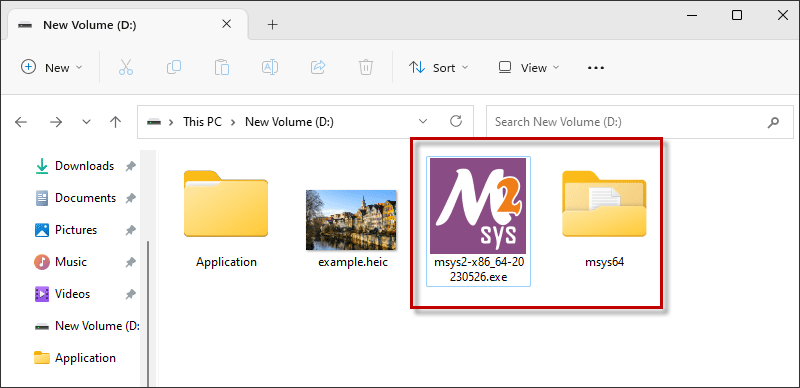Screen dimensions: 800x388
Task: Select the msys2-x86_64-20230526.exe installer file
Action: [x=478, y=222]
